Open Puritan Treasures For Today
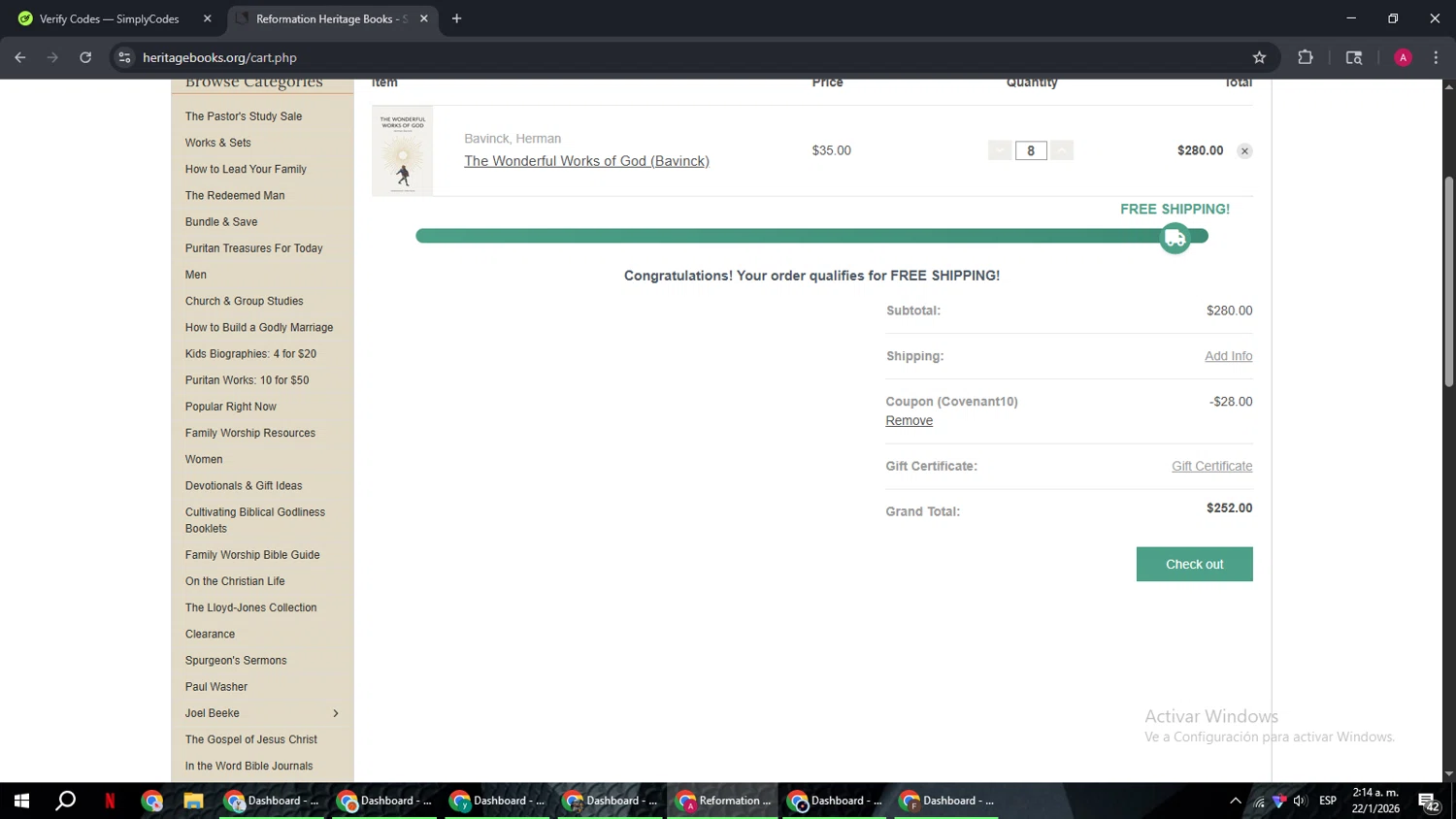The height and width of the screenshot is (819, 1456). tap(253, 248)
